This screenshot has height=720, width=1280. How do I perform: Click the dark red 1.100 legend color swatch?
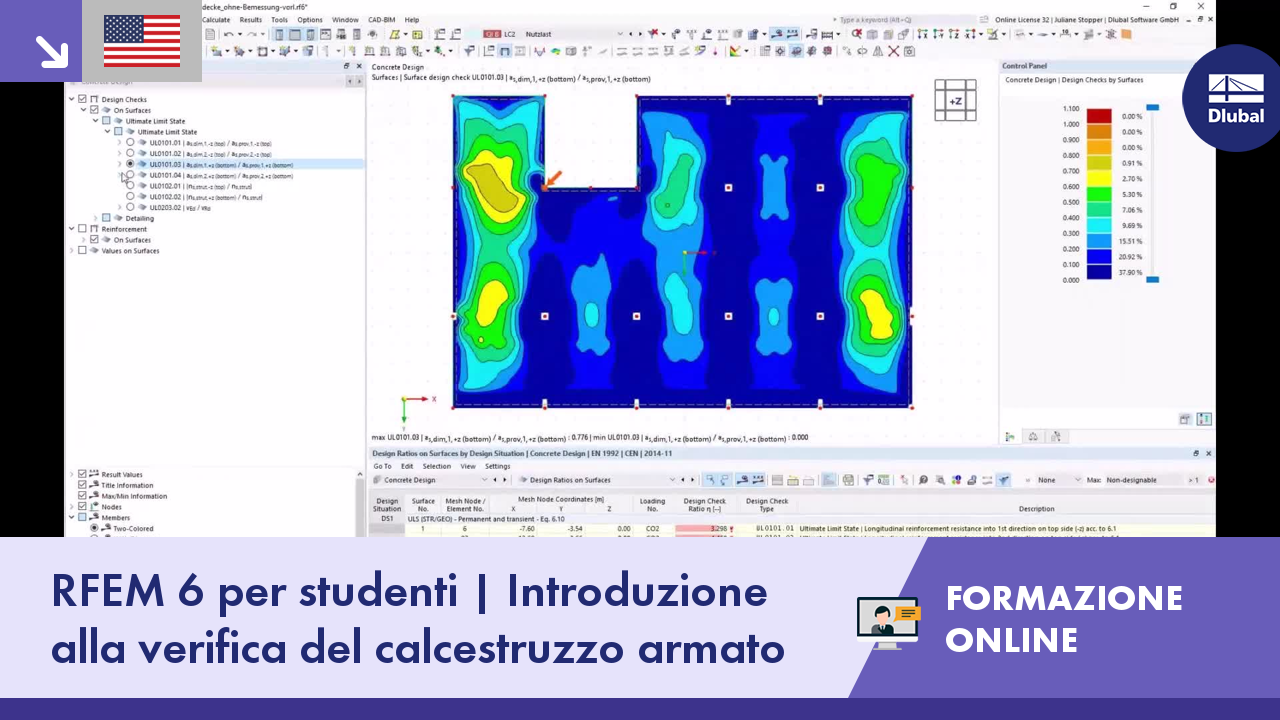click(1099, 116)
